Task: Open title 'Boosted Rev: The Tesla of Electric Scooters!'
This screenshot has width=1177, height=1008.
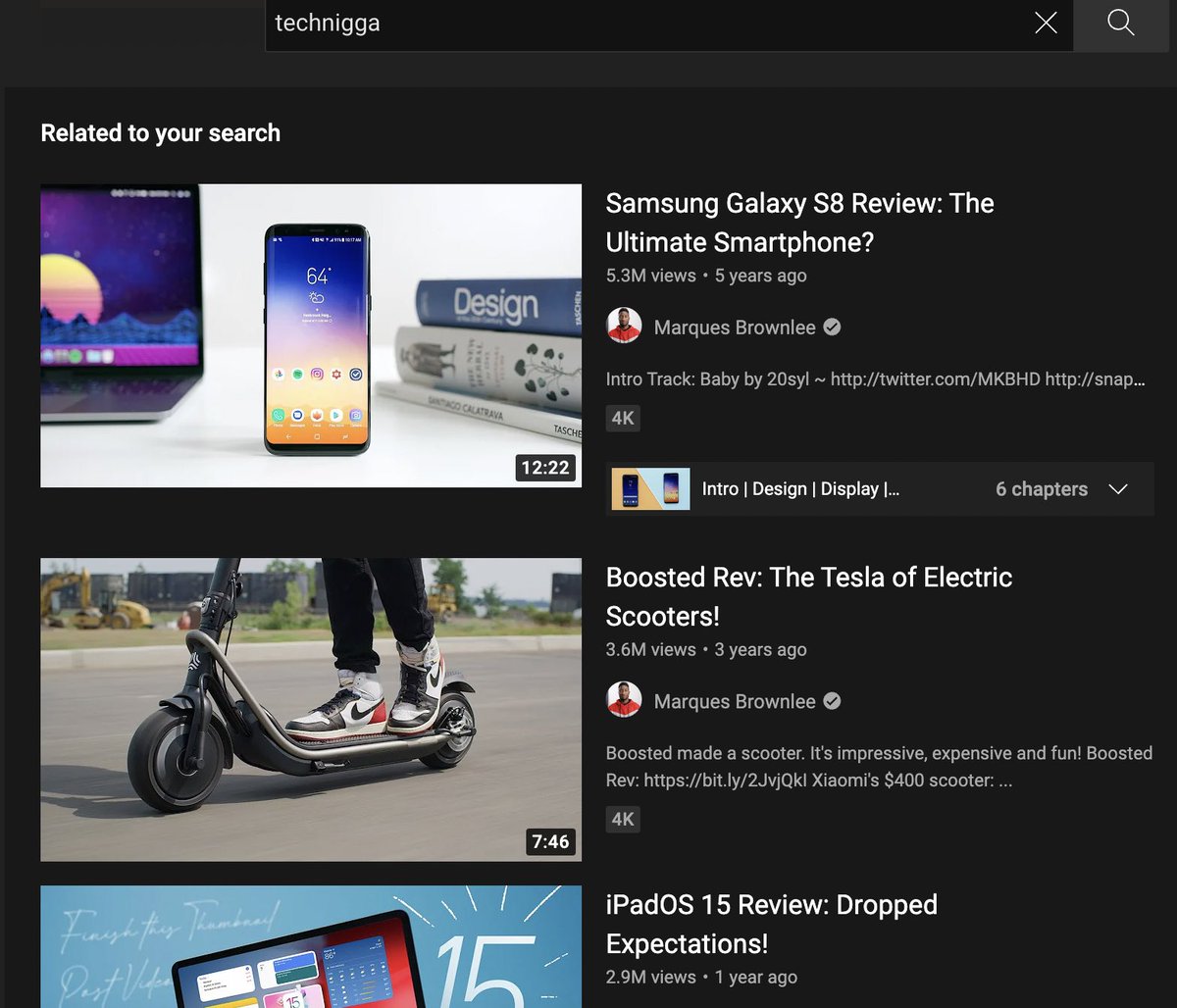Action: [x=809, y=596]
